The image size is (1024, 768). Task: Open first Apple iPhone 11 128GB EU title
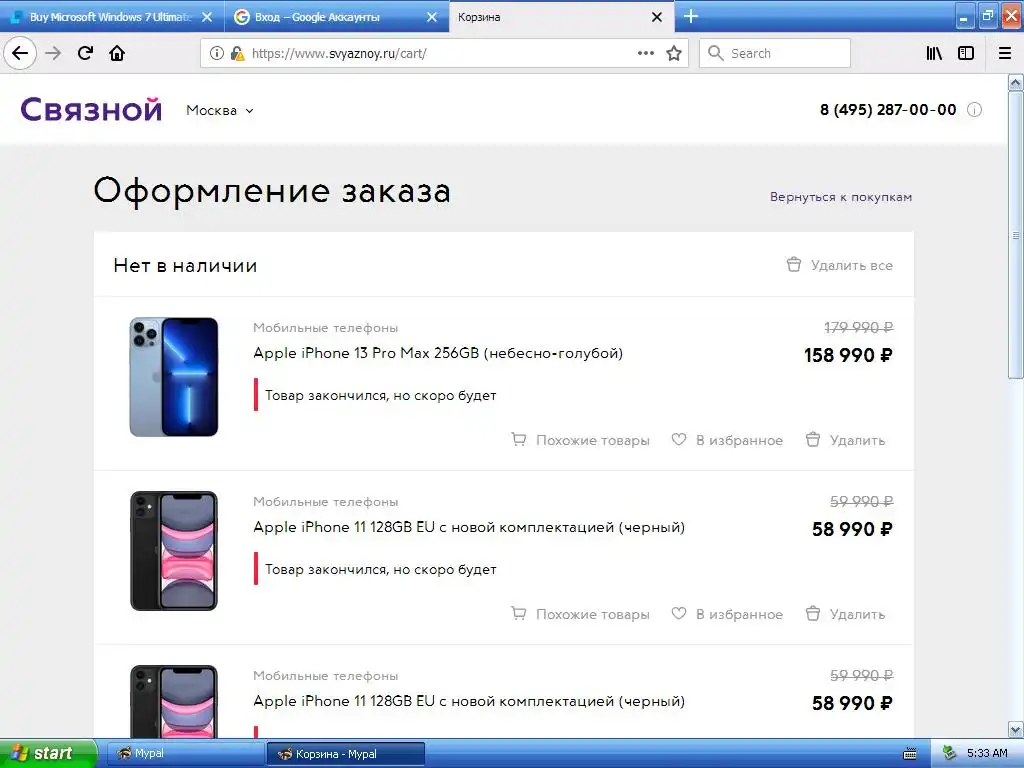point(469,527)
